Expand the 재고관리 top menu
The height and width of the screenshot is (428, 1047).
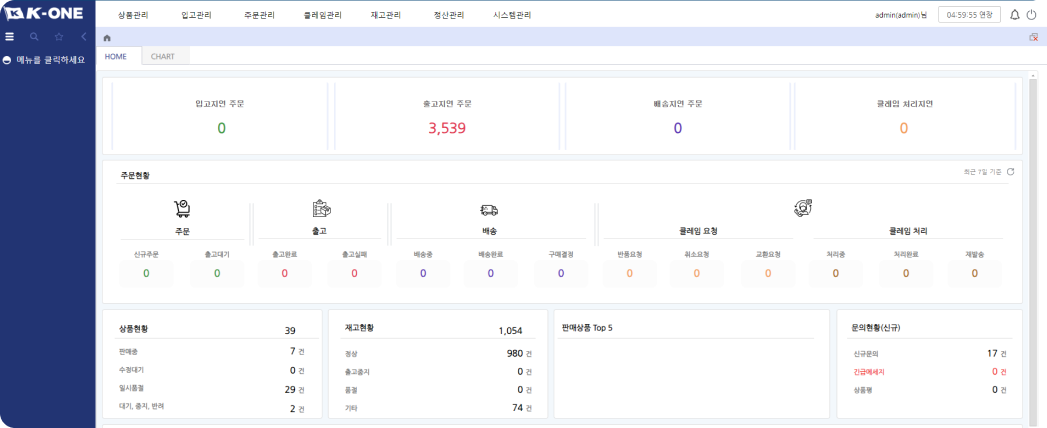coord(385,15)
